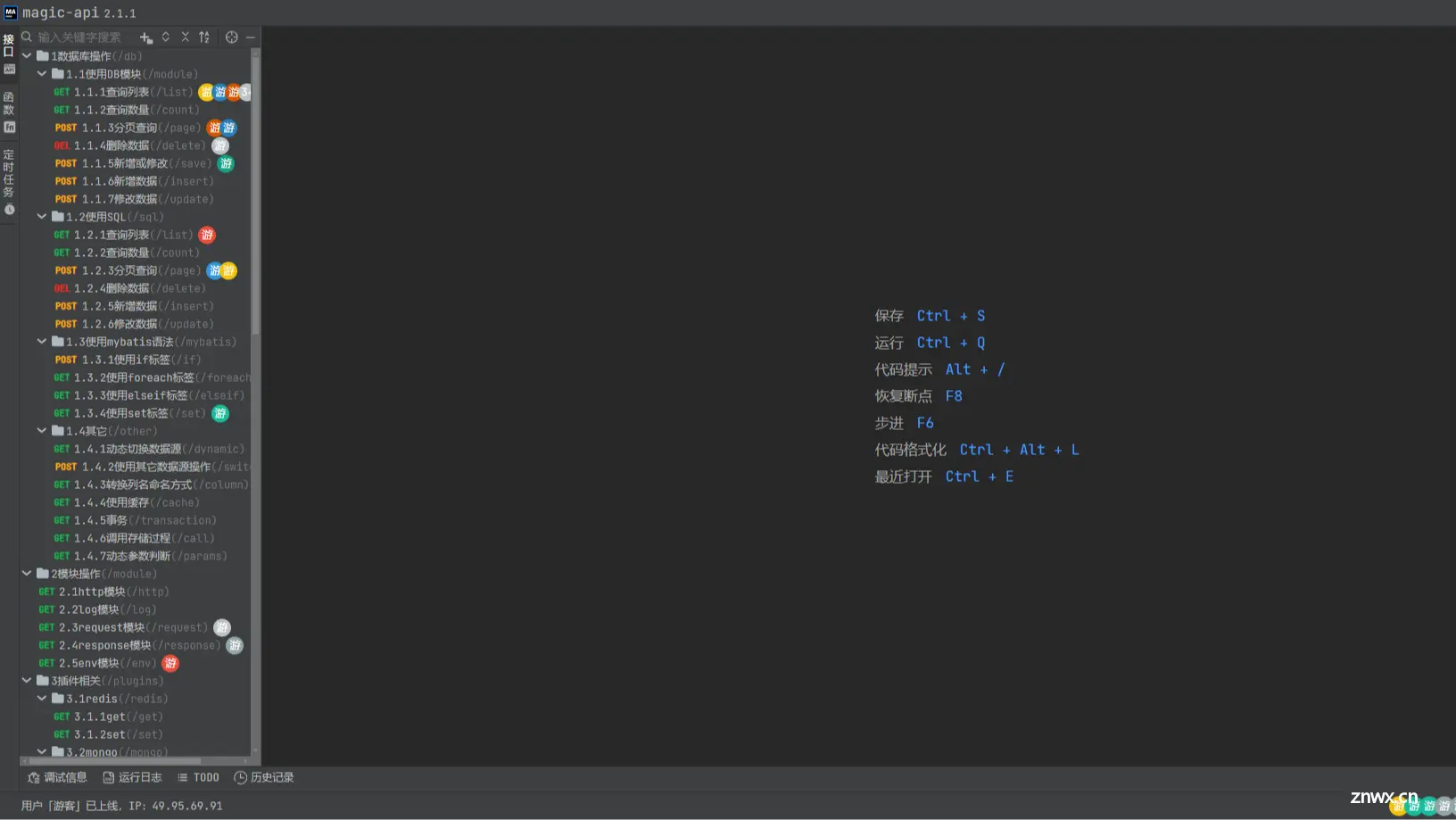1456x820 pixels.
Task: Click the gray 游 avatar beside 1.1.4删除数据
Action: click(220, 145)
